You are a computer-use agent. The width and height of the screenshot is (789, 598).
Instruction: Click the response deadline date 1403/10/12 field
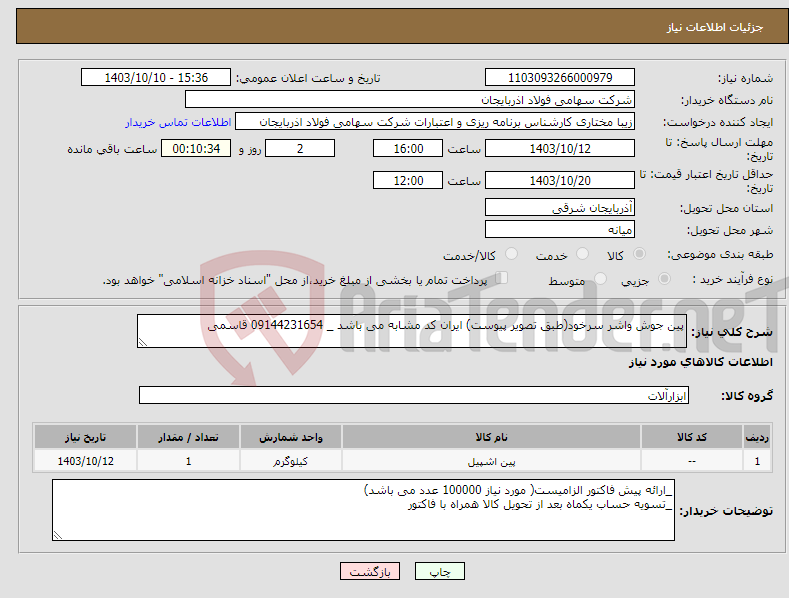pyautogui.click(x=560, y=148)
